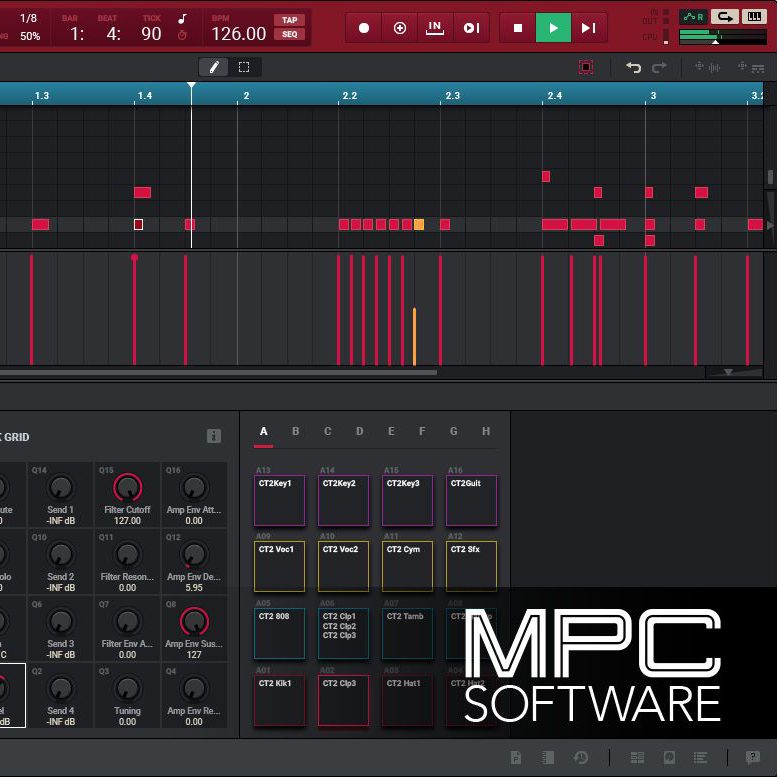Viewport: 777px width, 777px height.
Task: Select the marquee selection tool
Action: pyautogui.click(x=244, y=67)
